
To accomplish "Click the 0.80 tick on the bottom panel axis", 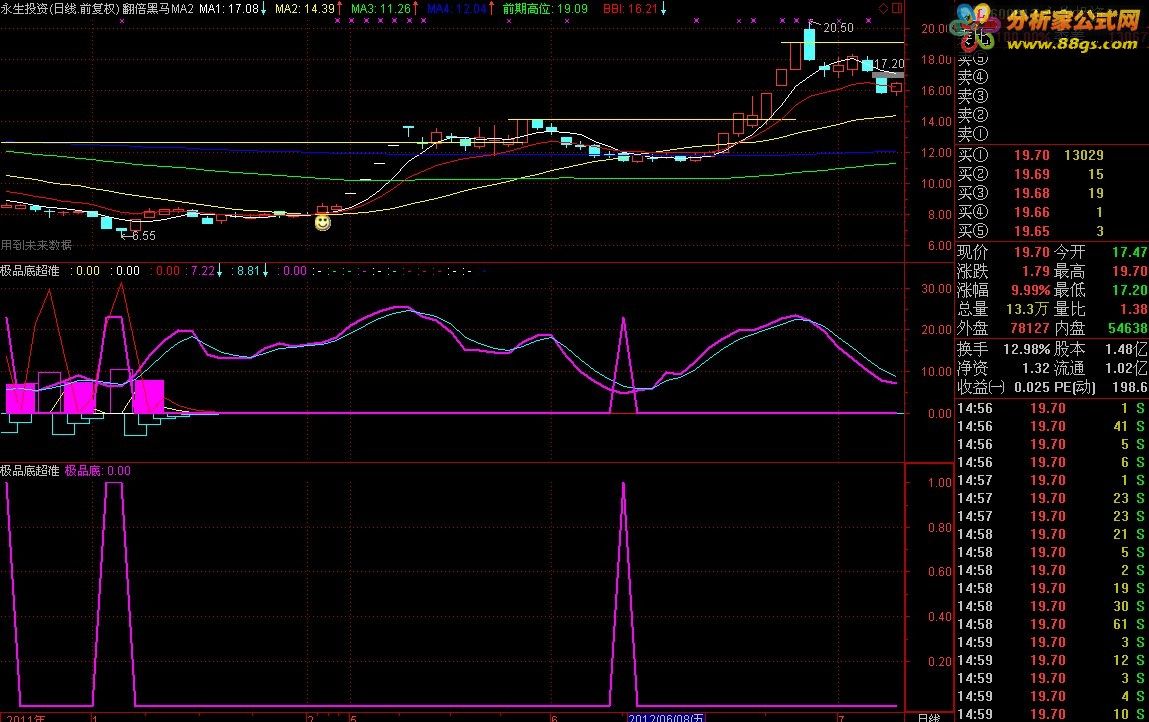I will (x=940, y=528).
